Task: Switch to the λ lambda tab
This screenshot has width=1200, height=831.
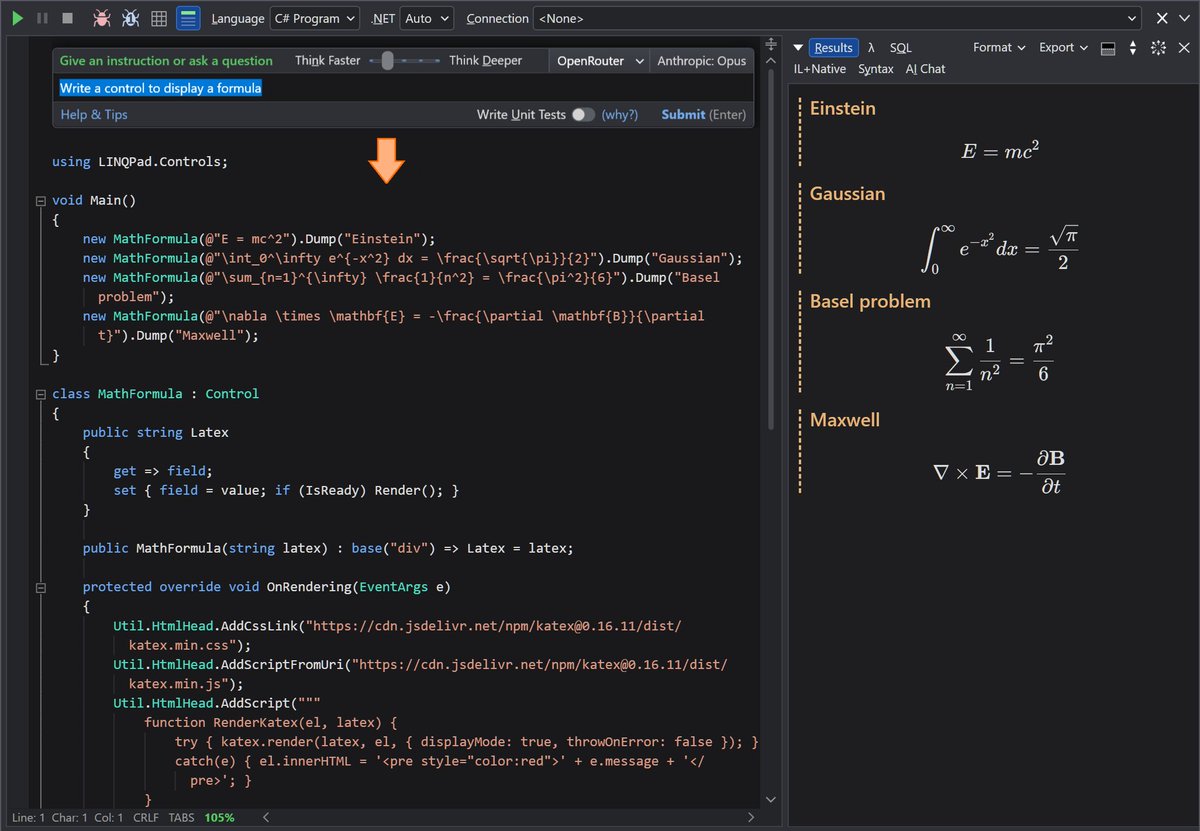Action: [871, 48]
